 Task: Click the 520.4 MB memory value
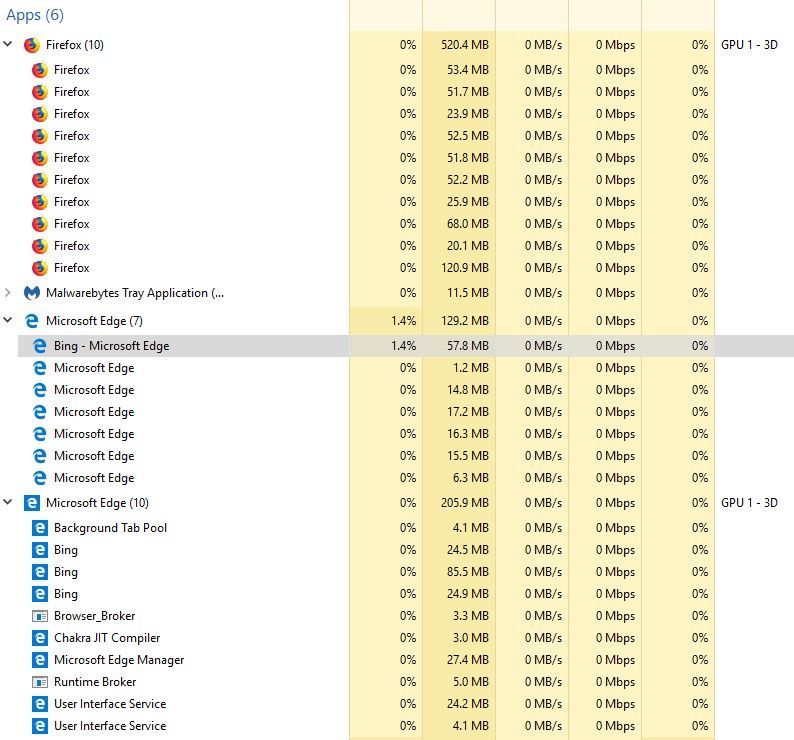click(464, 45)
